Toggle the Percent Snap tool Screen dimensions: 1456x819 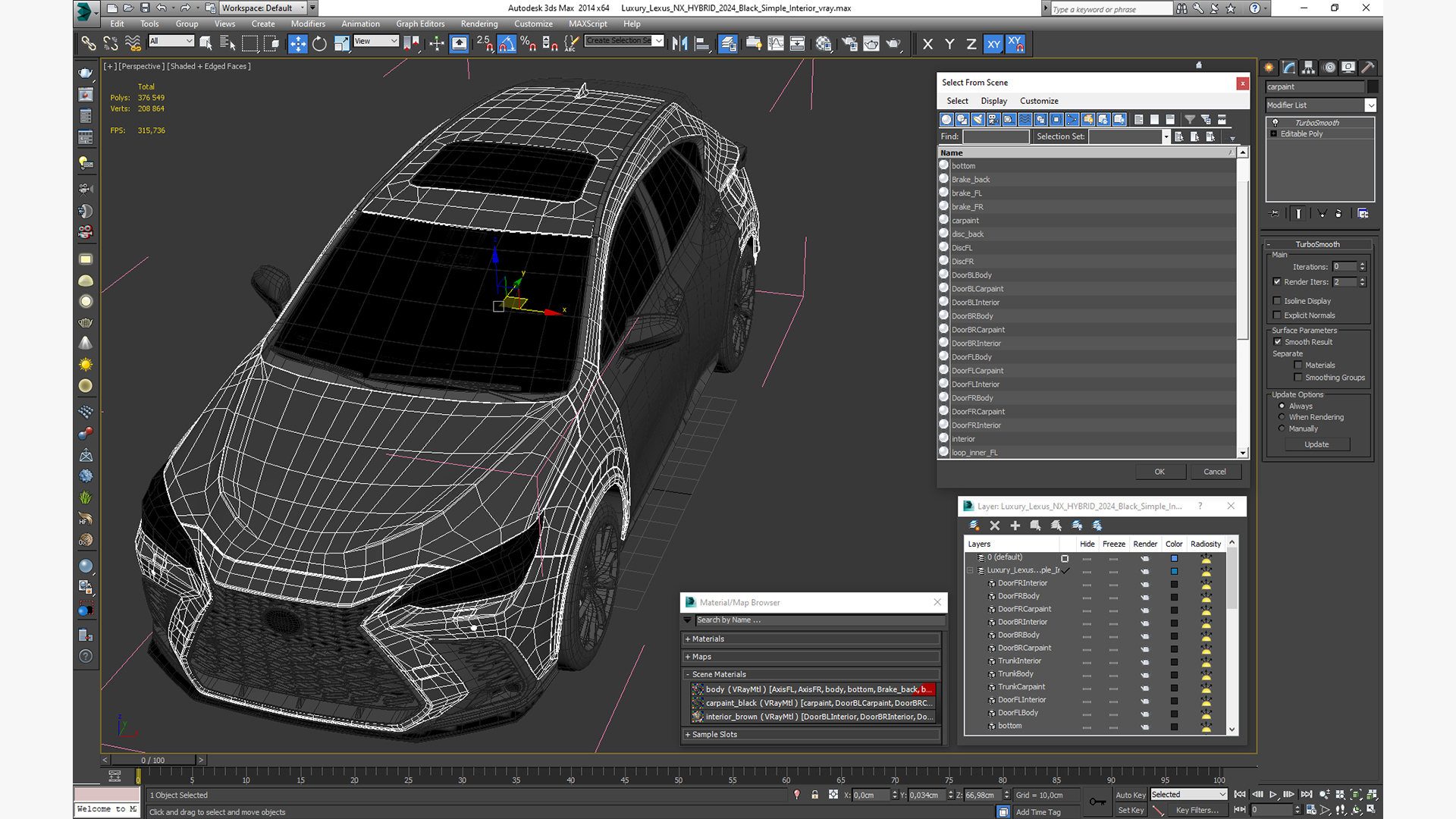(x=529, y=44)
